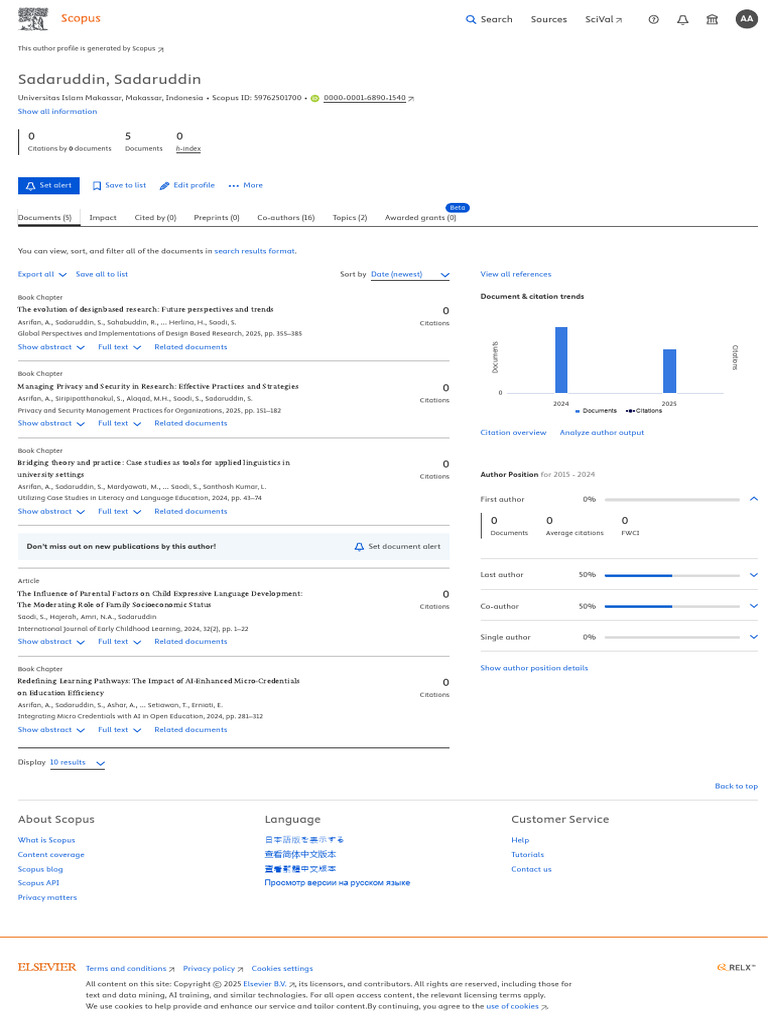Open Display 10 results dropdown
Screen dimensions: 768x1024
point(77,763)
